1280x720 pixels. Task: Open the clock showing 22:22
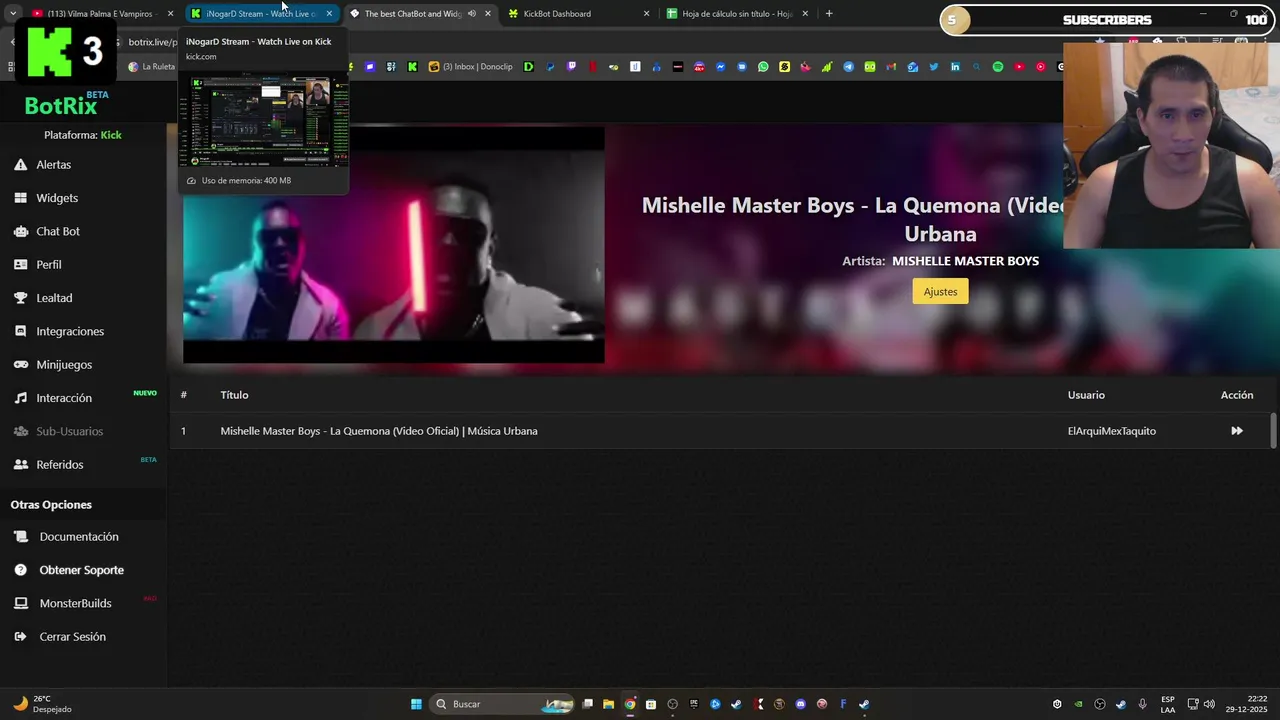coord(1247,704)
